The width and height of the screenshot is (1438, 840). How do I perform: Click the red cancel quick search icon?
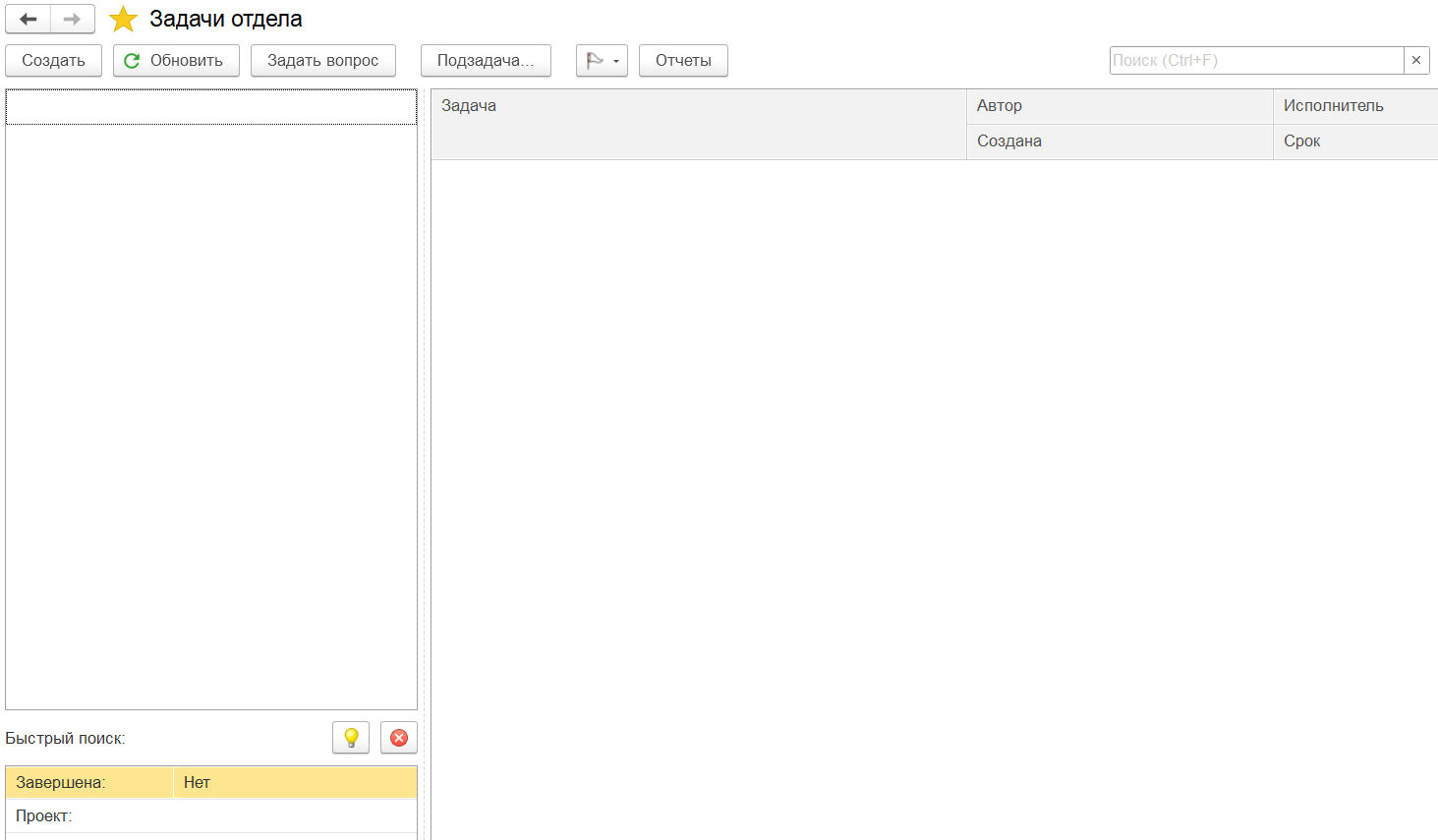point(399,738)
